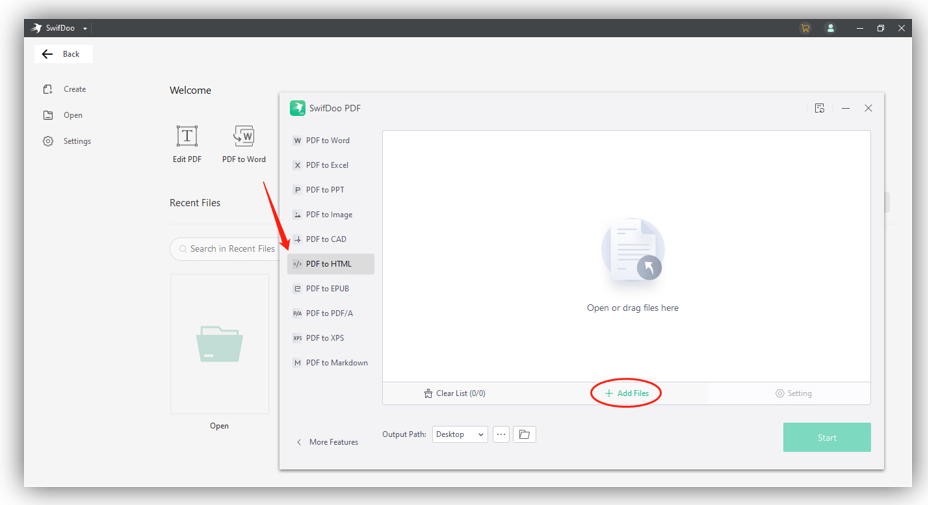Close the SwifDoo PDF converter dialog

point(868,108)
